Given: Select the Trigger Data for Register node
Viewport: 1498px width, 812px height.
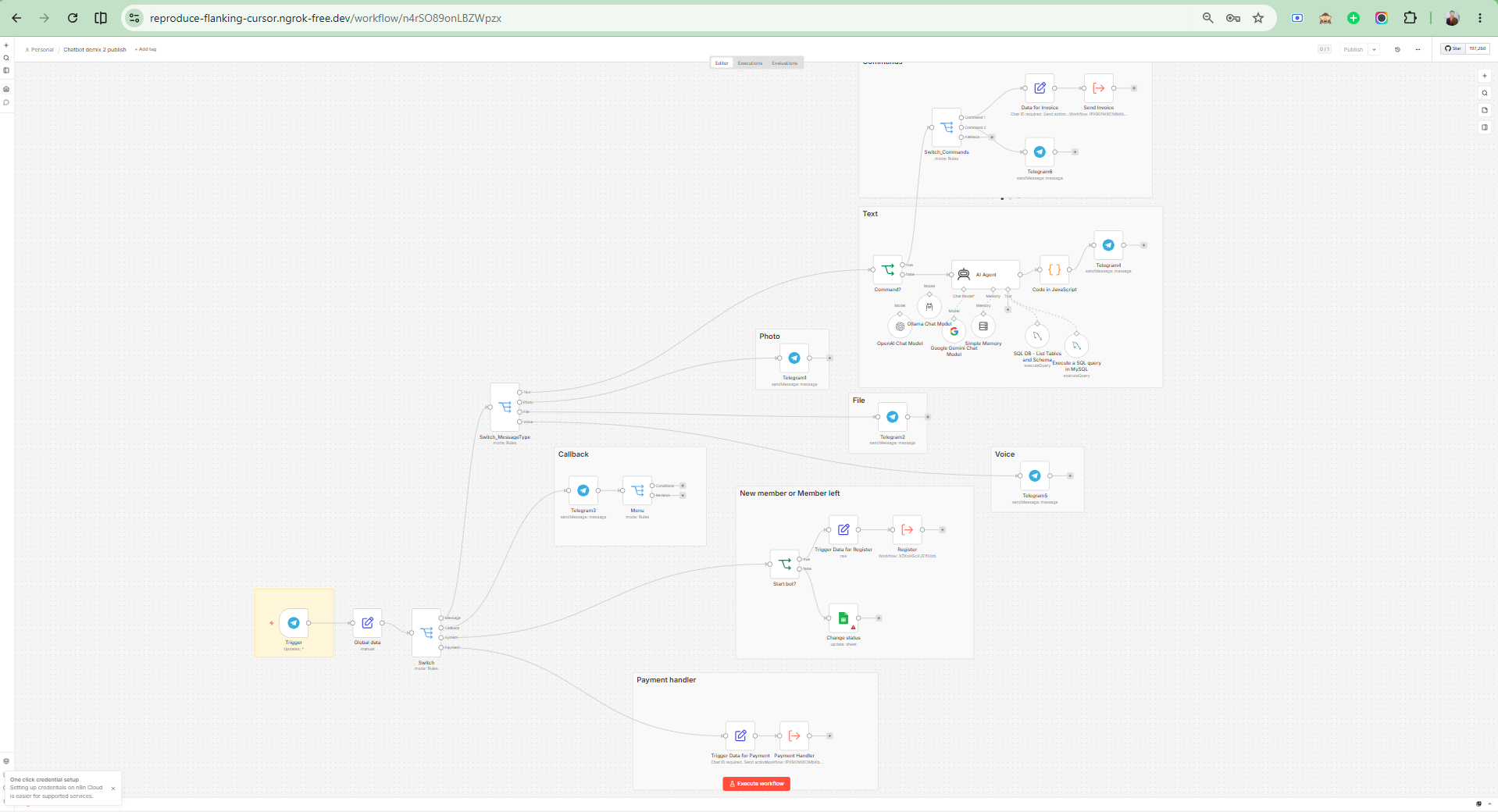Looking at the screenshot, I should point(844,529).
